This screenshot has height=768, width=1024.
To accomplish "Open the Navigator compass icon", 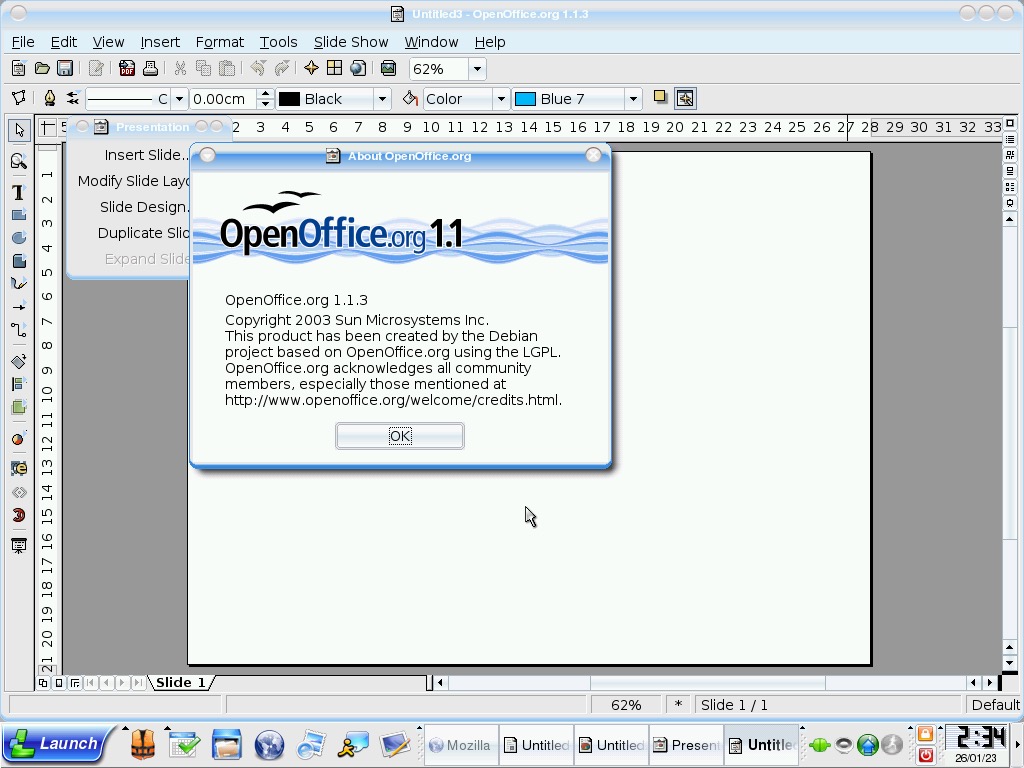I will tap(311, 69).
